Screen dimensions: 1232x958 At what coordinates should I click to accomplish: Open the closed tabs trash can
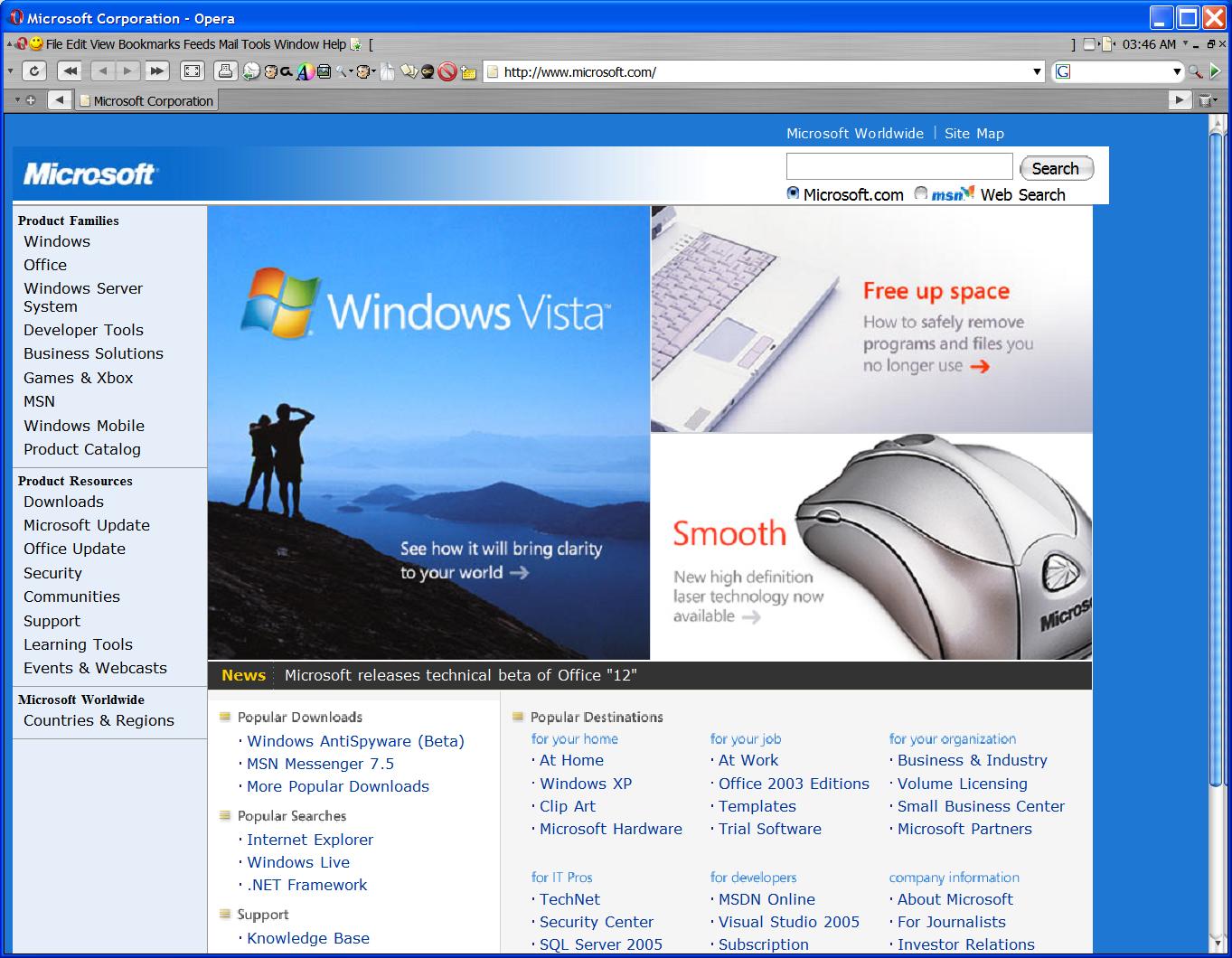point(1205,100)
